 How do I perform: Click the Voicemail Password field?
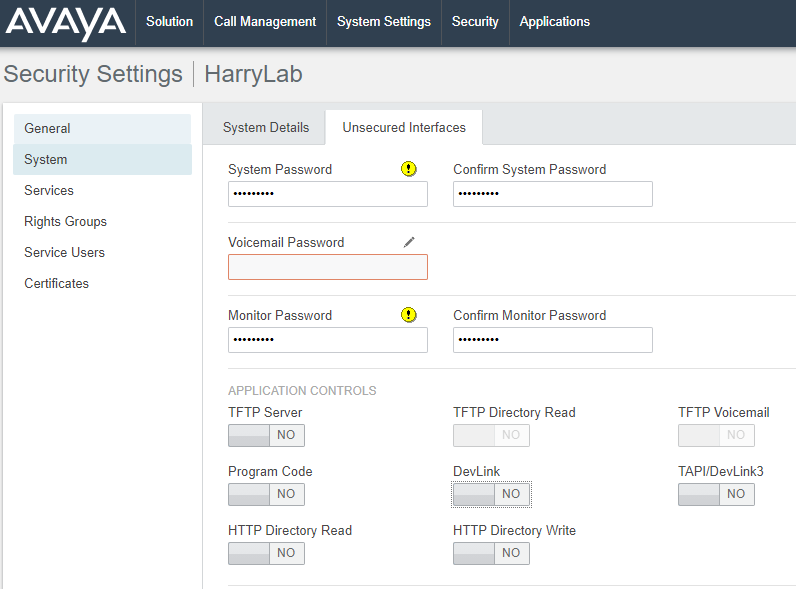[x=328, y=267]
